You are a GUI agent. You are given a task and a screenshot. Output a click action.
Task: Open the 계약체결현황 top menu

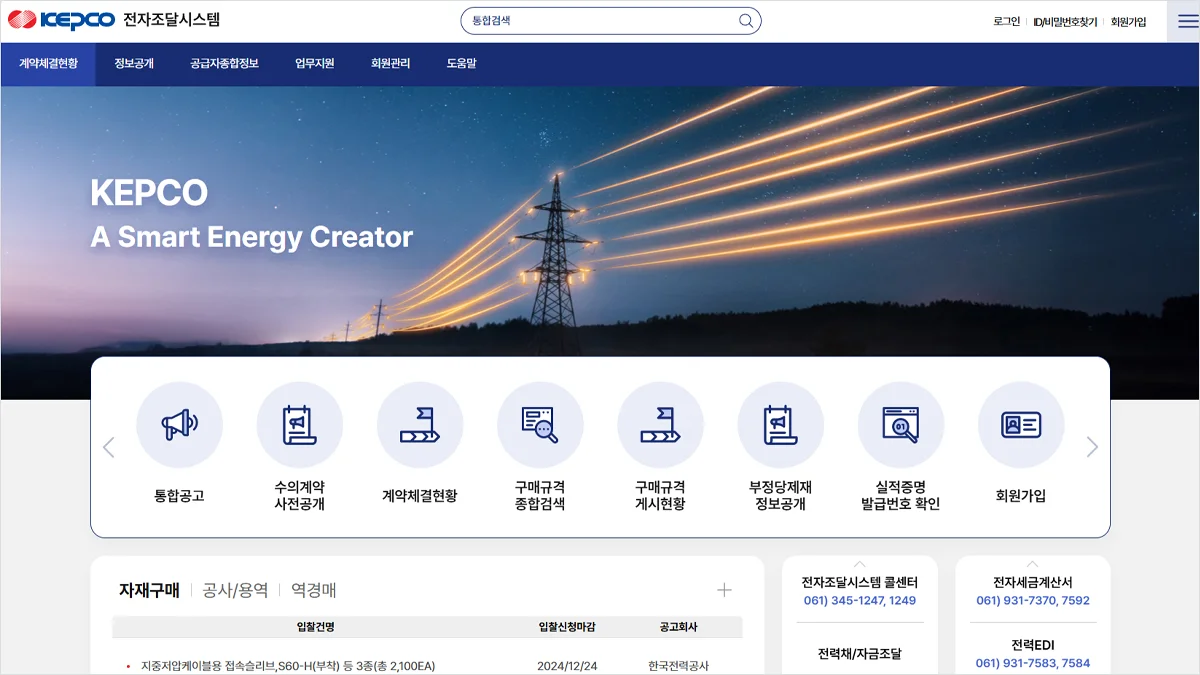tap(48, 64)
